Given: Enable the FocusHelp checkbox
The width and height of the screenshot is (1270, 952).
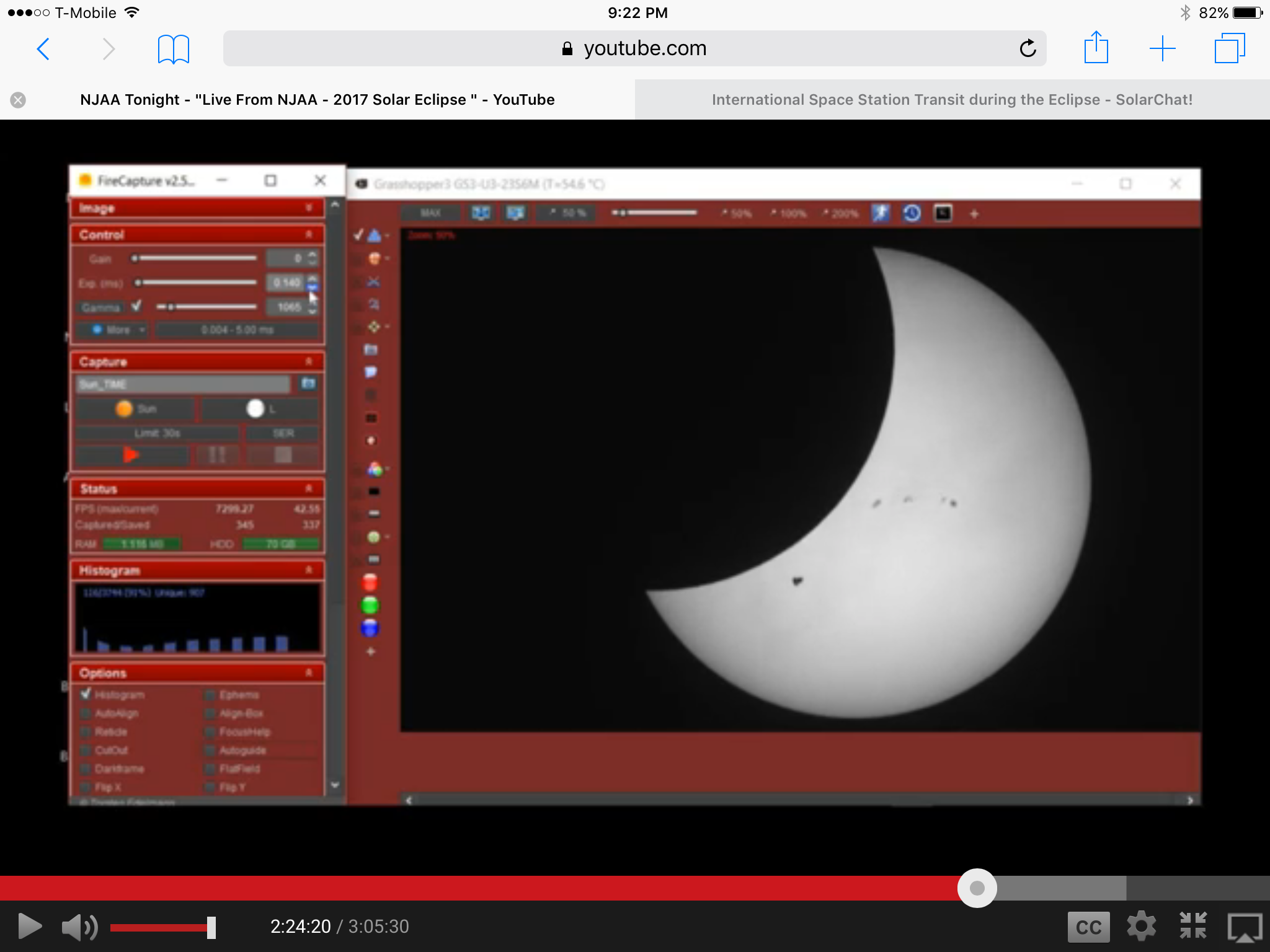Looking at the screenshot, I should click(210, 732).
